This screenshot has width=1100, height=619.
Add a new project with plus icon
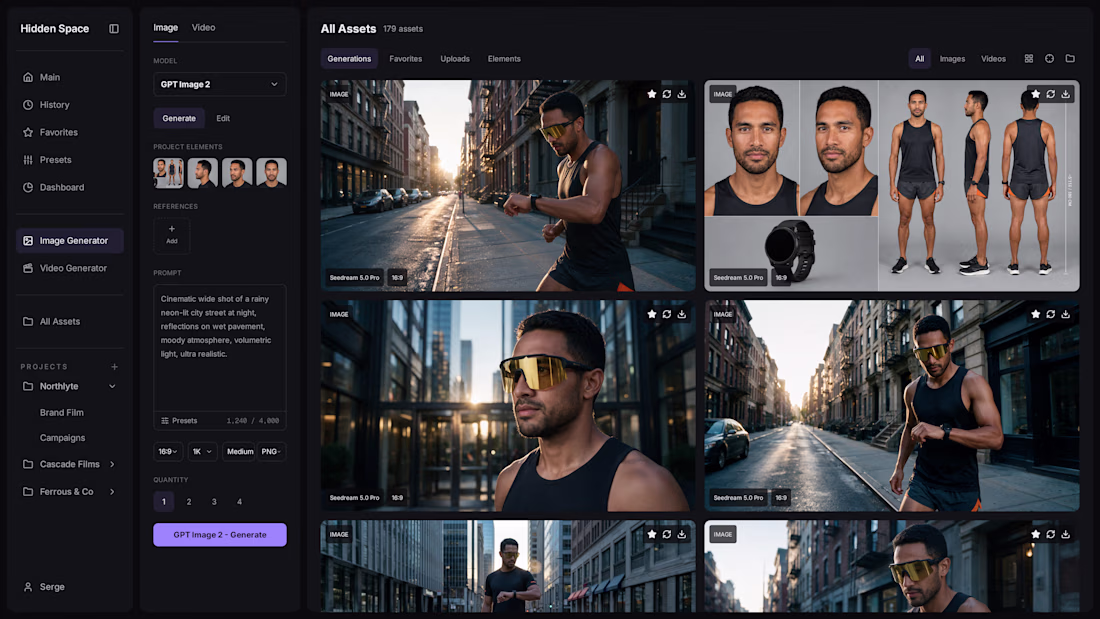coord(114,366)
